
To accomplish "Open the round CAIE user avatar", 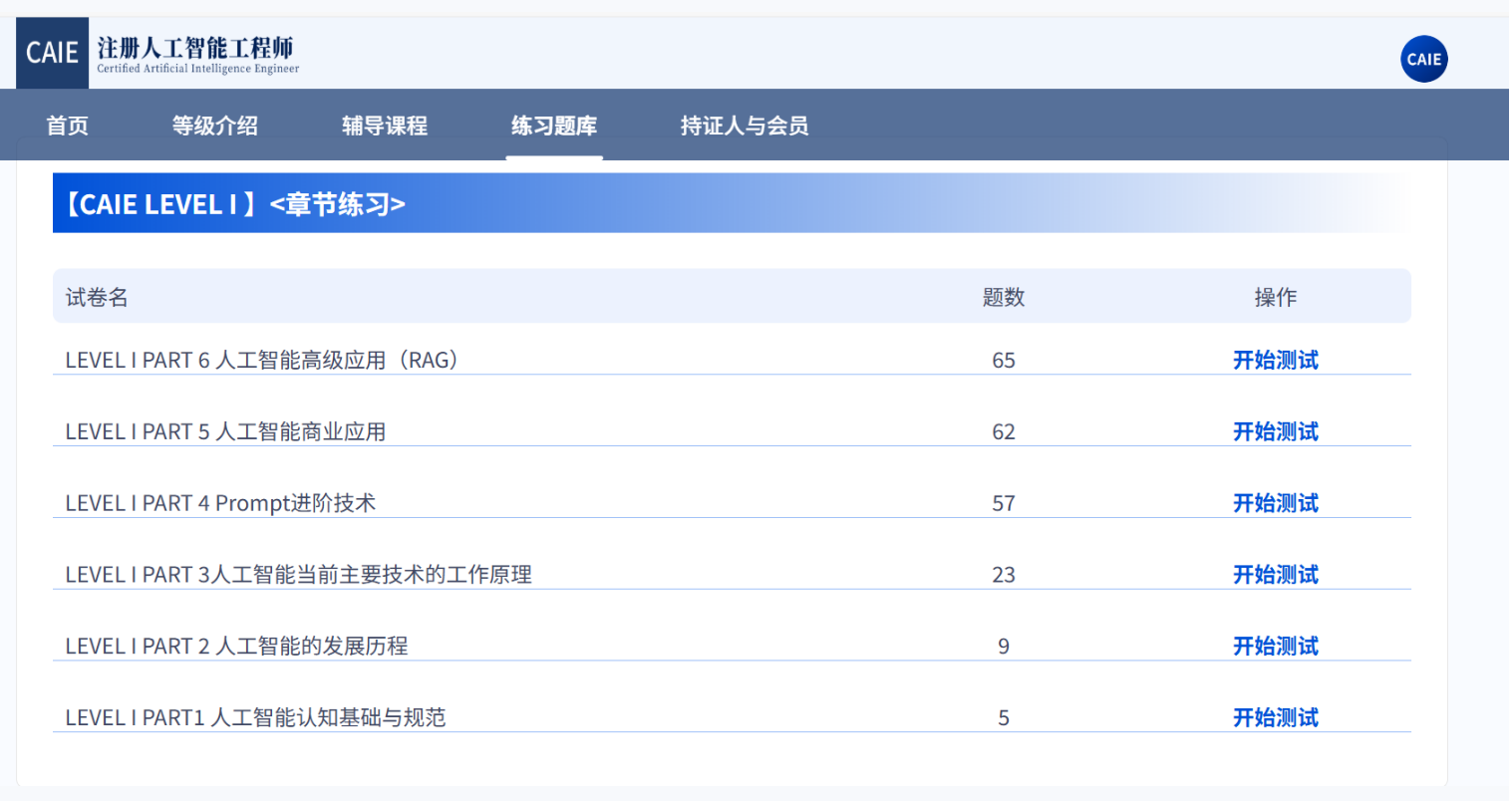I will click(x=1423, y=59).
